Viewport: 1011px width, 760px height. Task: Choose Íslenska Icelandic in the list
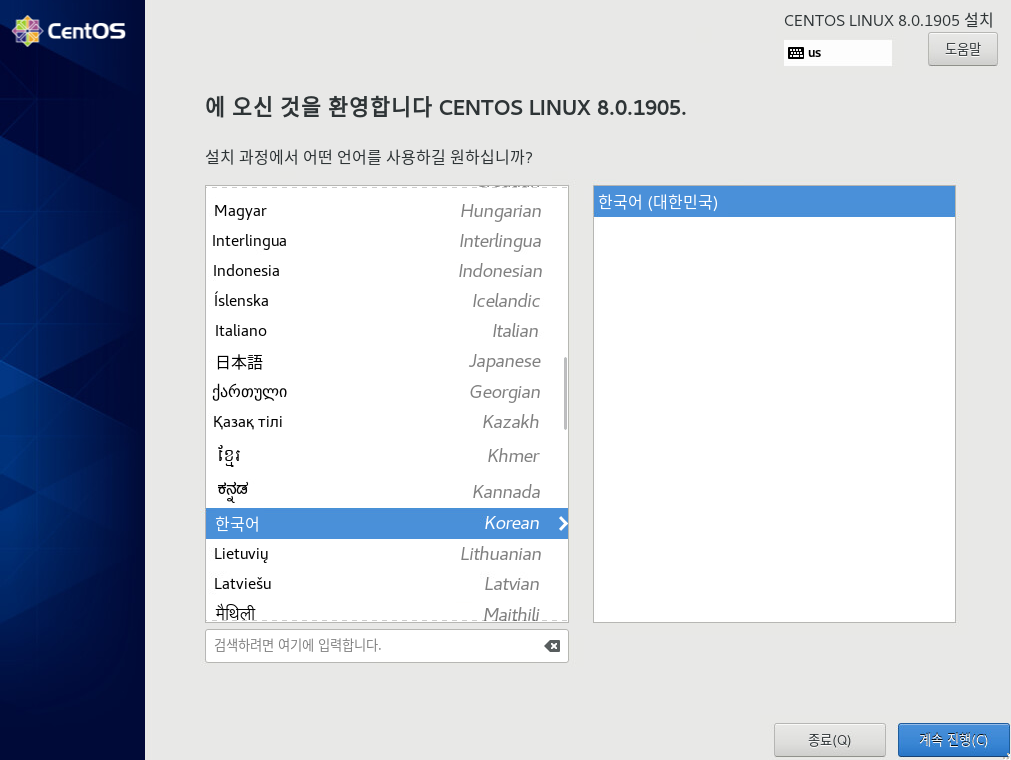[x=387, y=301]
